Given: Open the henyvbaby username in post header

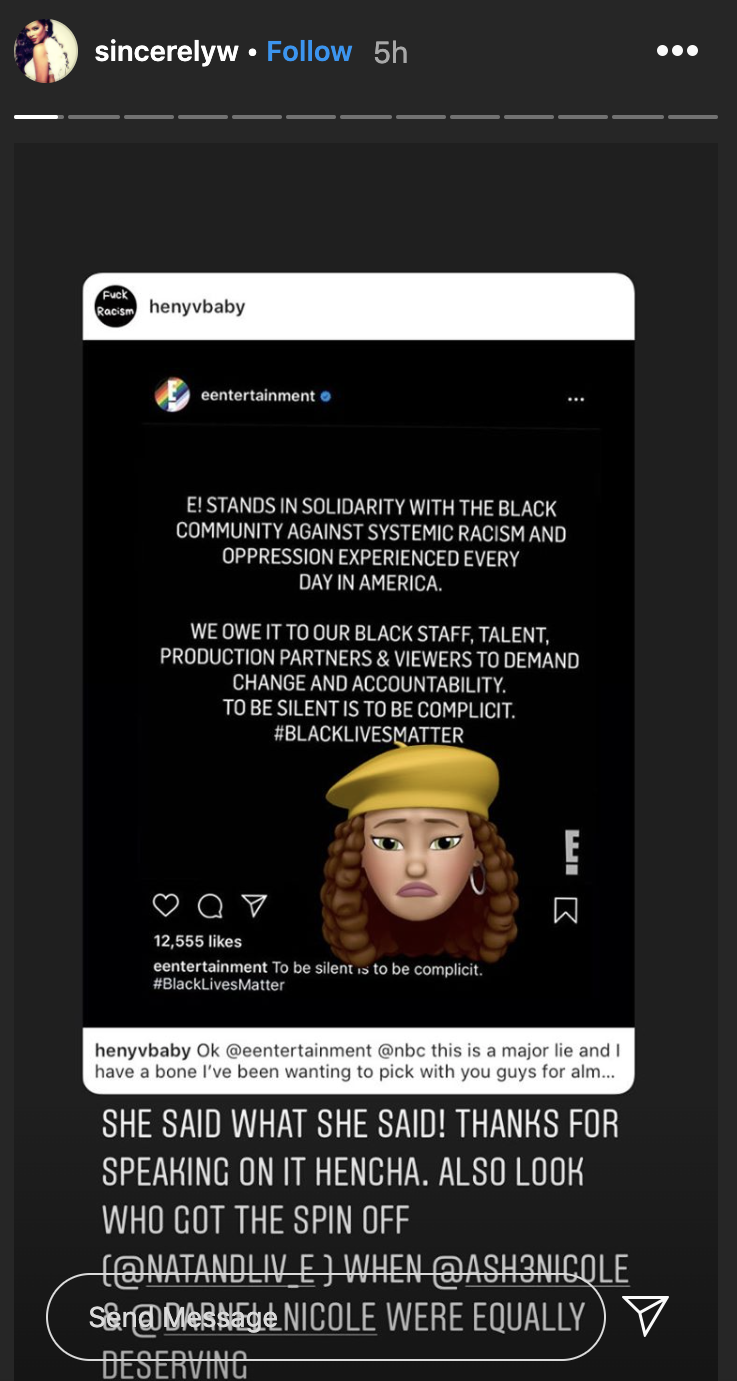Looking at the screenshot, I should tap(197, 307).
